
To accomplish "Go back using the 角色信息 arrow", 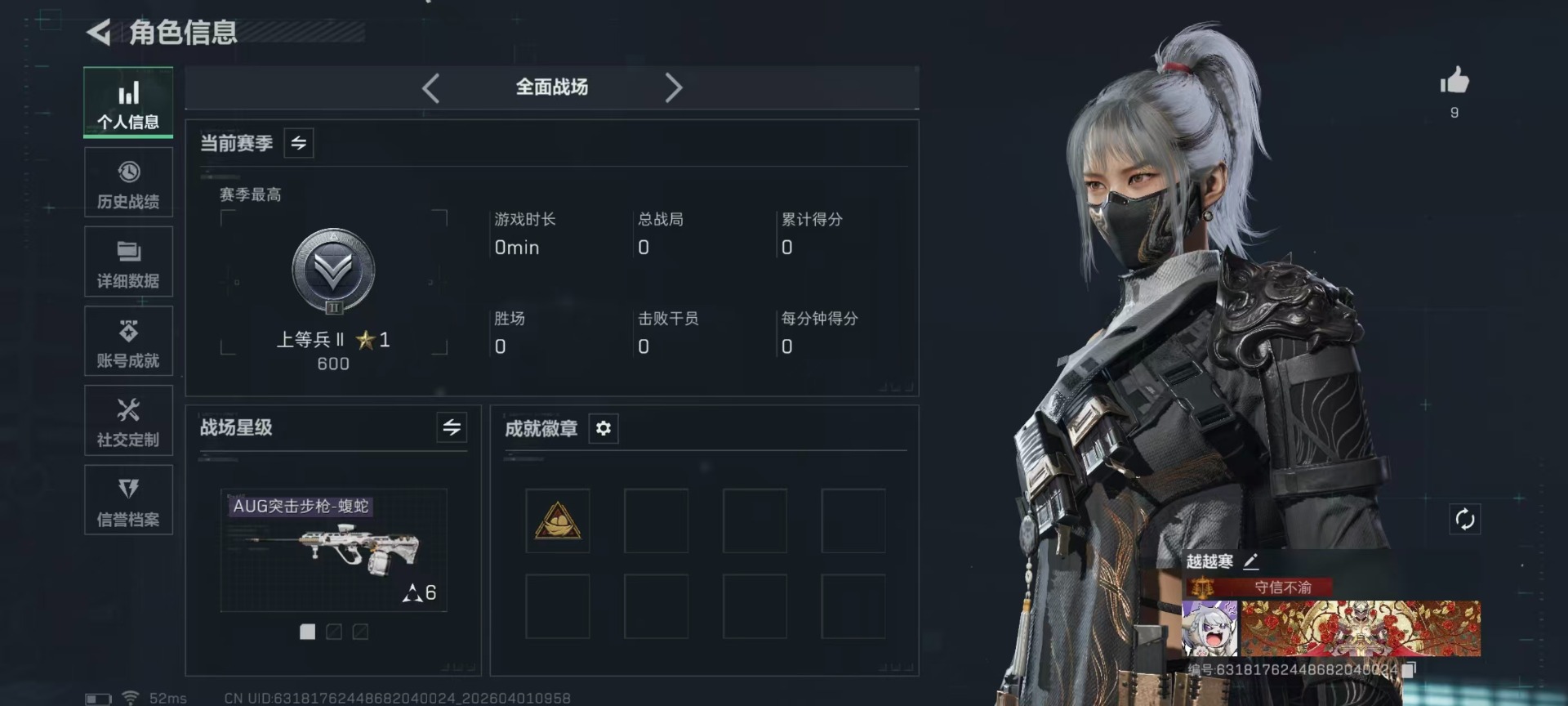I will [99, 32].
